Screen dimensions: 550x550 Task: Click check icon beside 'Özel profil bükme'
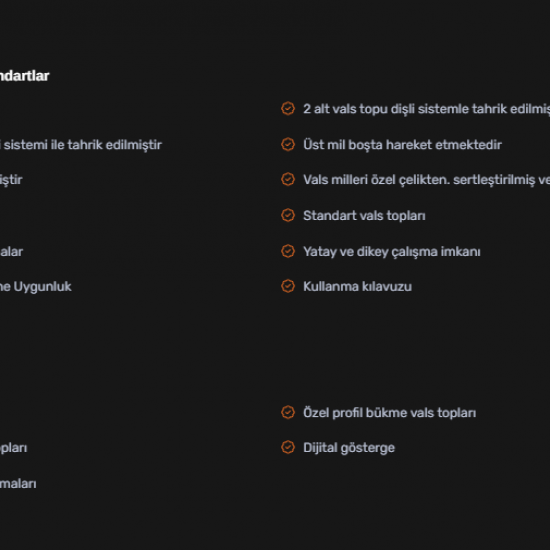(x=288, y=412)
